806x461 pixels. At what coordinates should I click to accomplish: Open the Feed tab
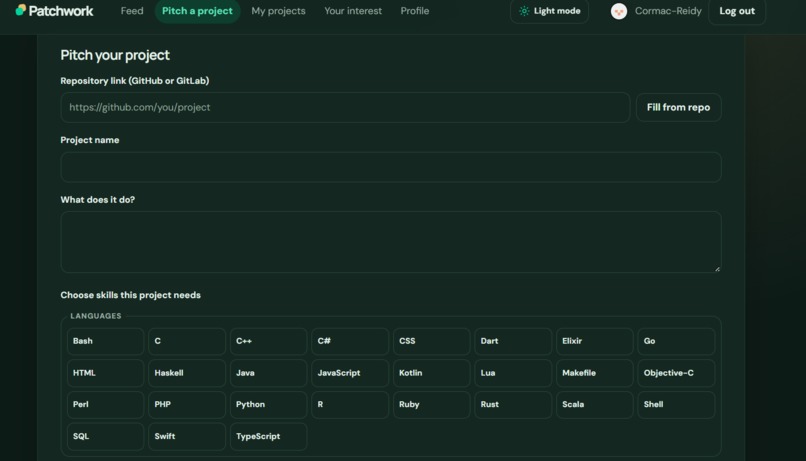click(132, 11)
